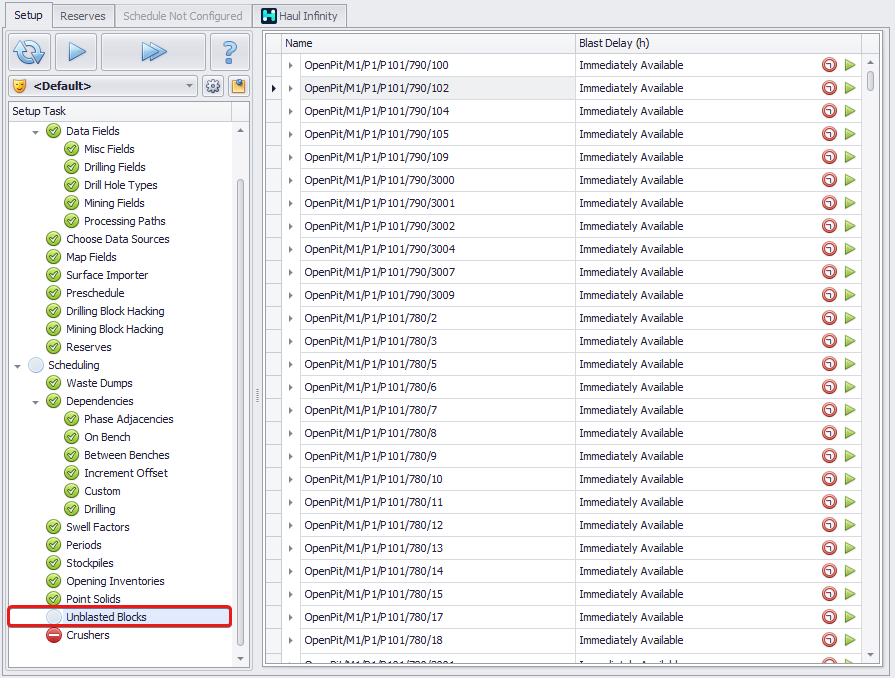Select Between Benches dependency task
Image resolution: width=895 pixels, height=678 pixels.
[127, 455]
